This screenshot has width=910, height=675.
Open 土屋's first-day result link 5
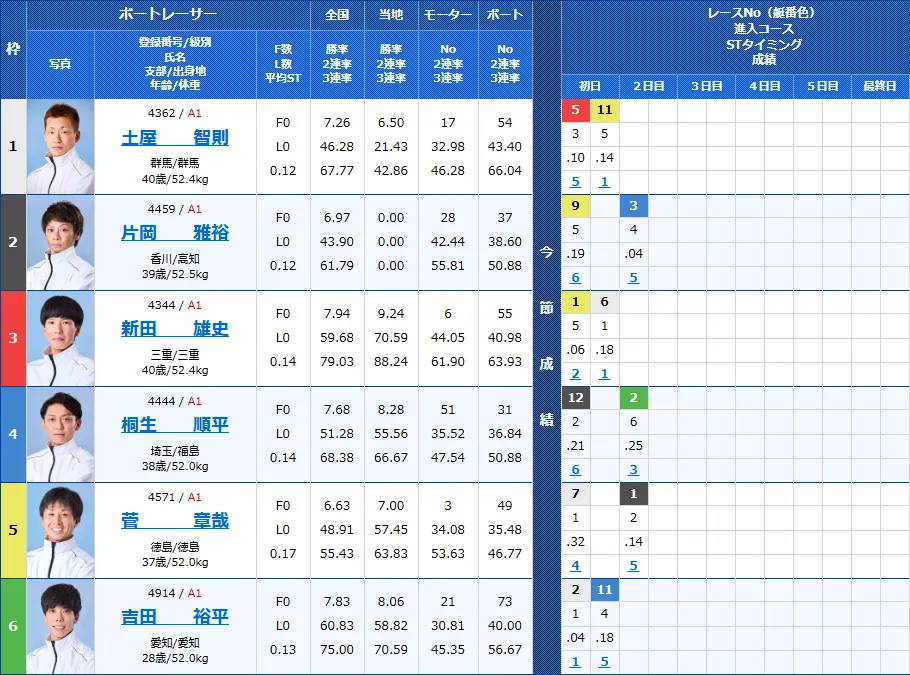575,182
